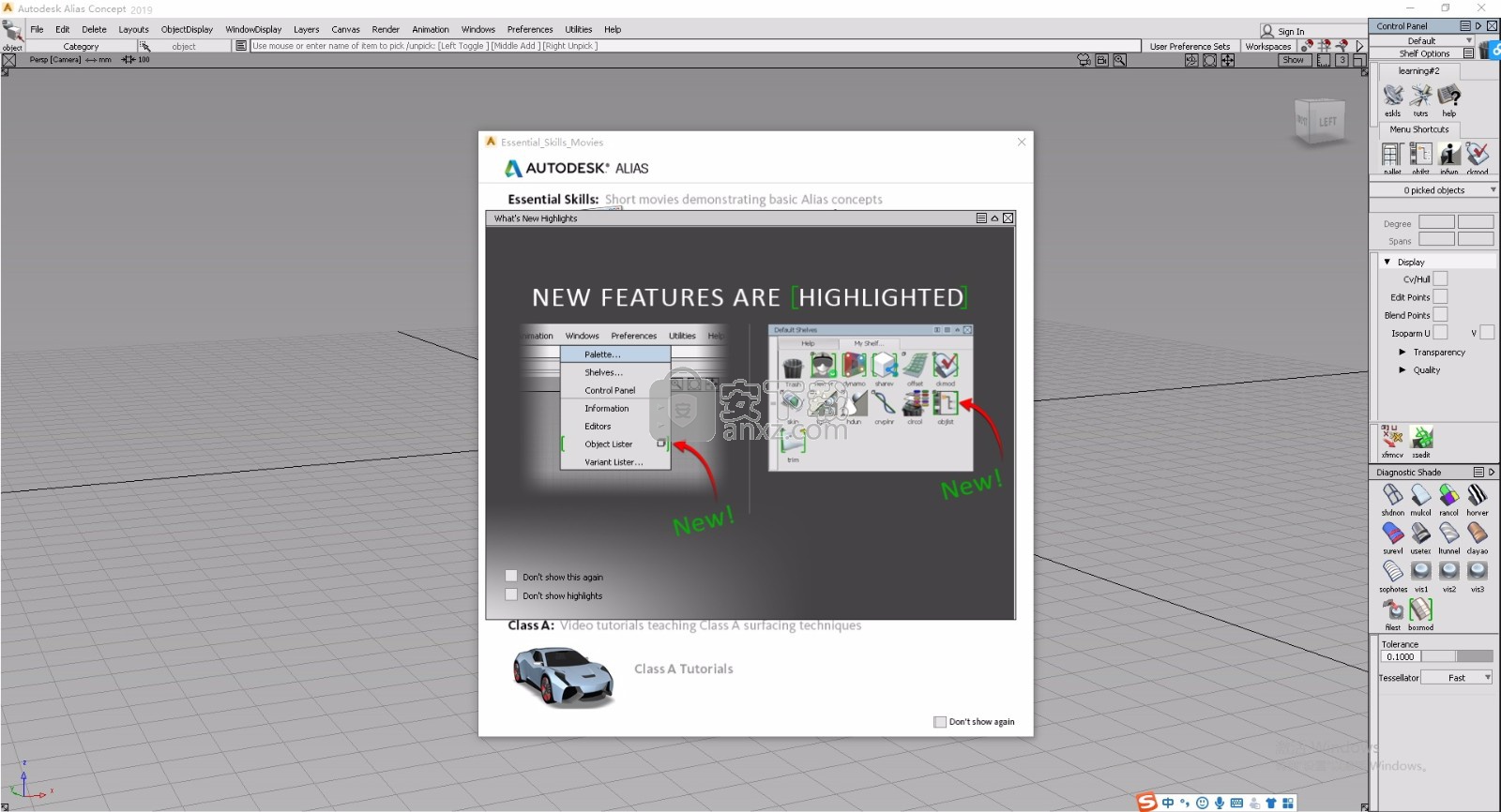Screen dimensions: 1501x812
Task: Open the eskls essential skills shelf icon
Action: coord(1393,96)
